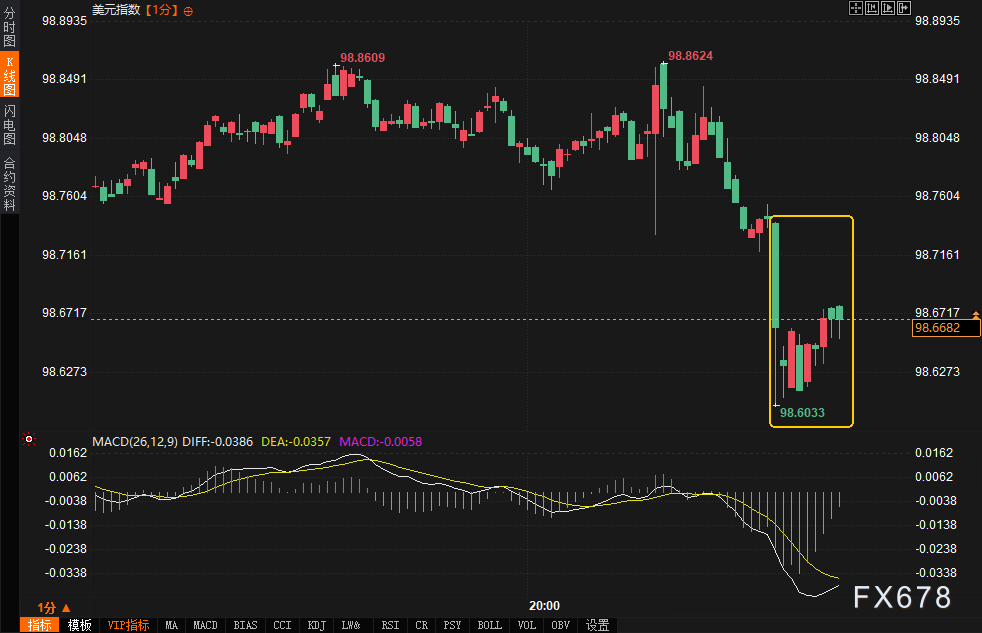The width and height of the screenshot is (982, 633).
Task: Enable the KDJ indicator
Action: [x=317, y=625]
